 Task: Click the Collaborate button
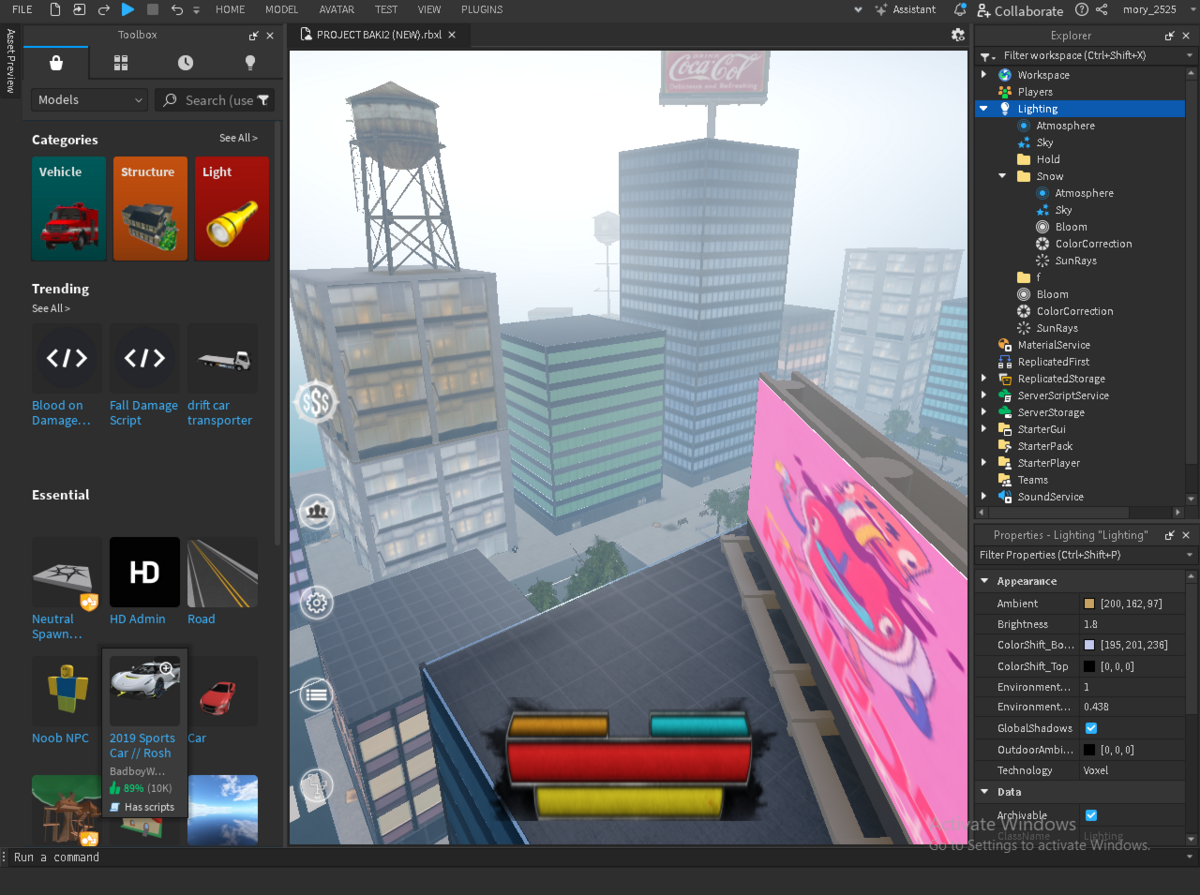1021,11
